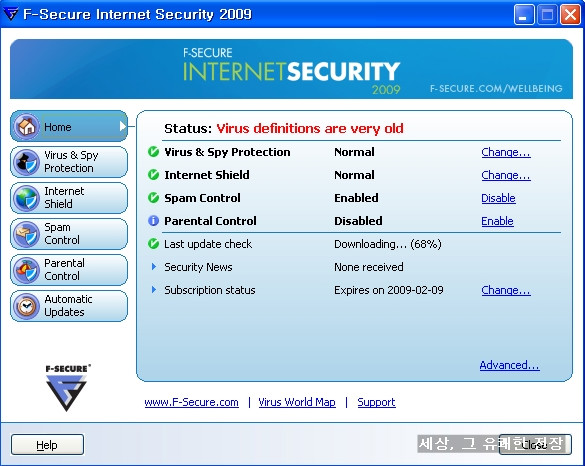
Task: Click the Automatic Updates clock icon
Action: [26, 306]
